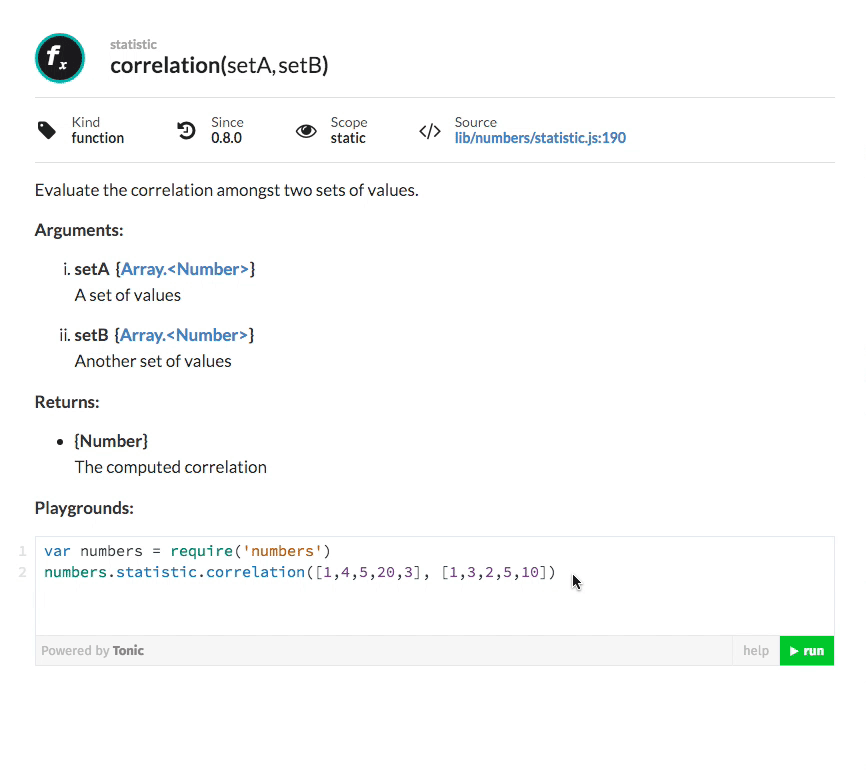This screenshot has width=866, height=772.
Task: Click the statistic namespace label above the title
Action: coord(133,45)
